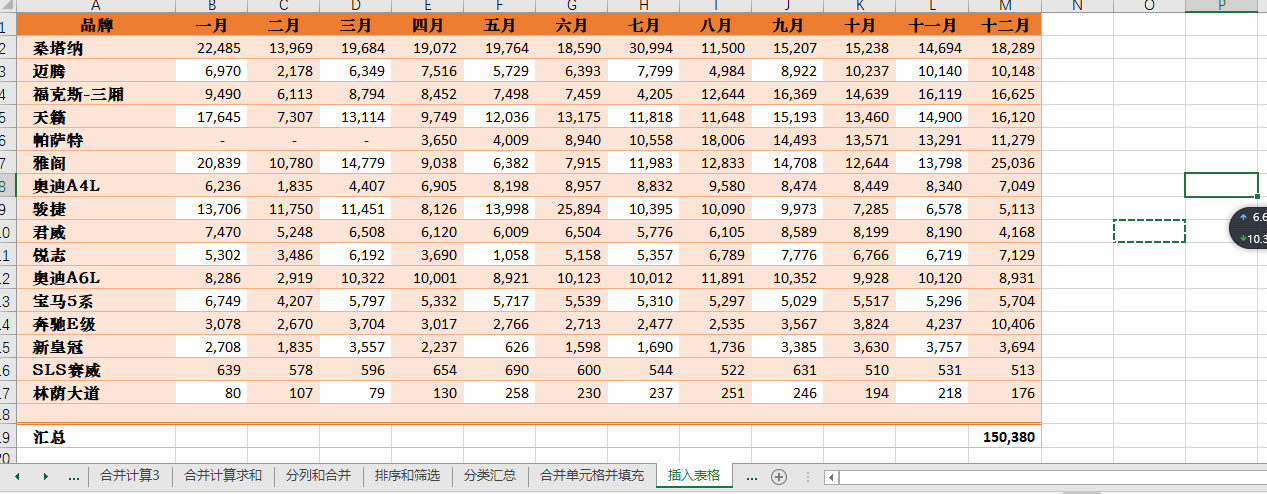The image size is (1267, 494).
Task: Select the SLS赛威 brand cell
Action: coord(96,370)
